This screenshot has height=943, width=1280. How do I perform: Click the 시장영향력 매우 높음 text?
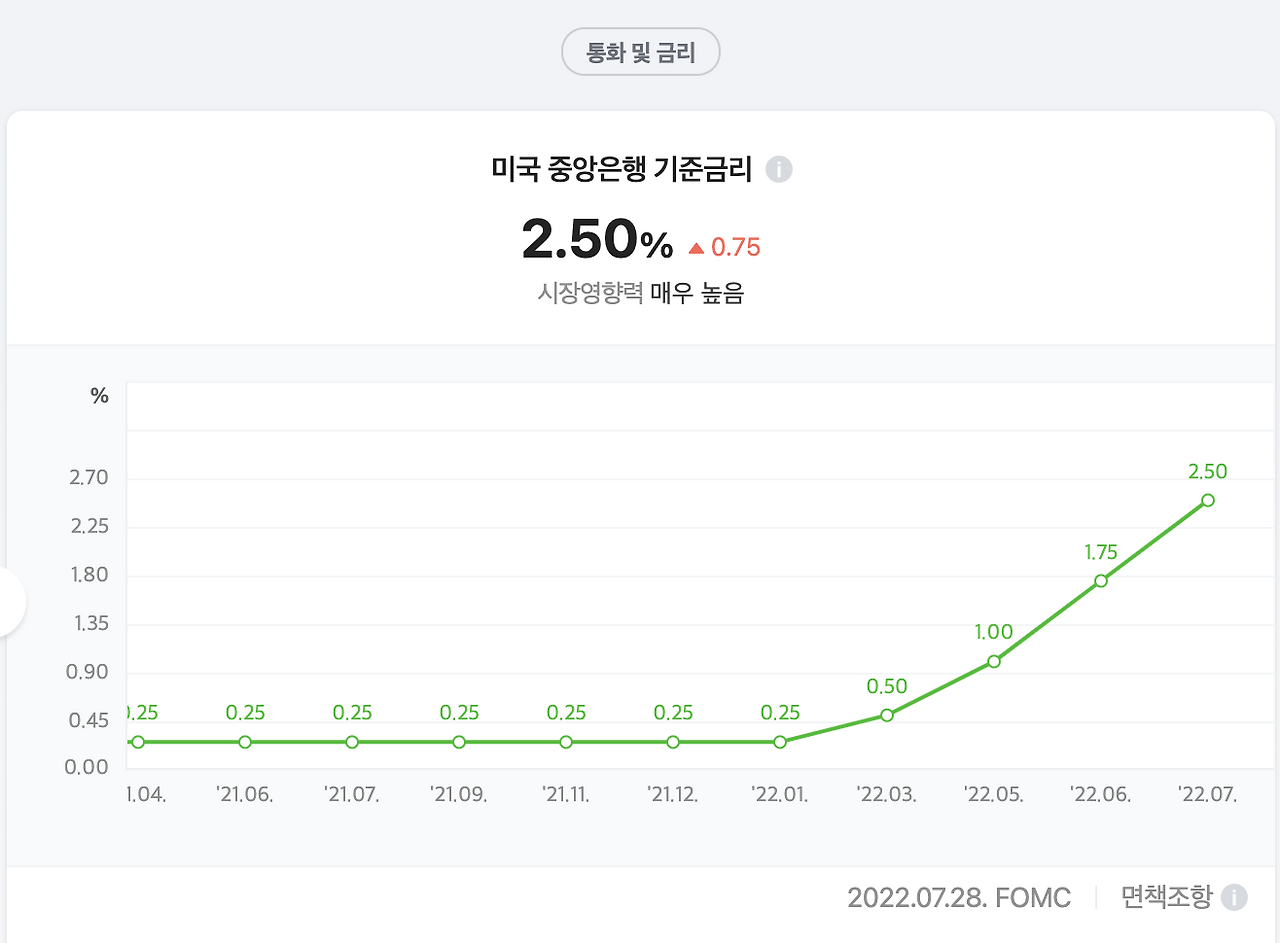(640, 294)
